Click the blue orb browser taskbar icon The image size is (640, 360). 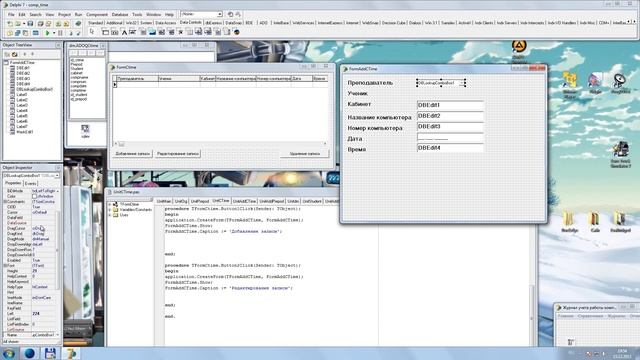29,353
